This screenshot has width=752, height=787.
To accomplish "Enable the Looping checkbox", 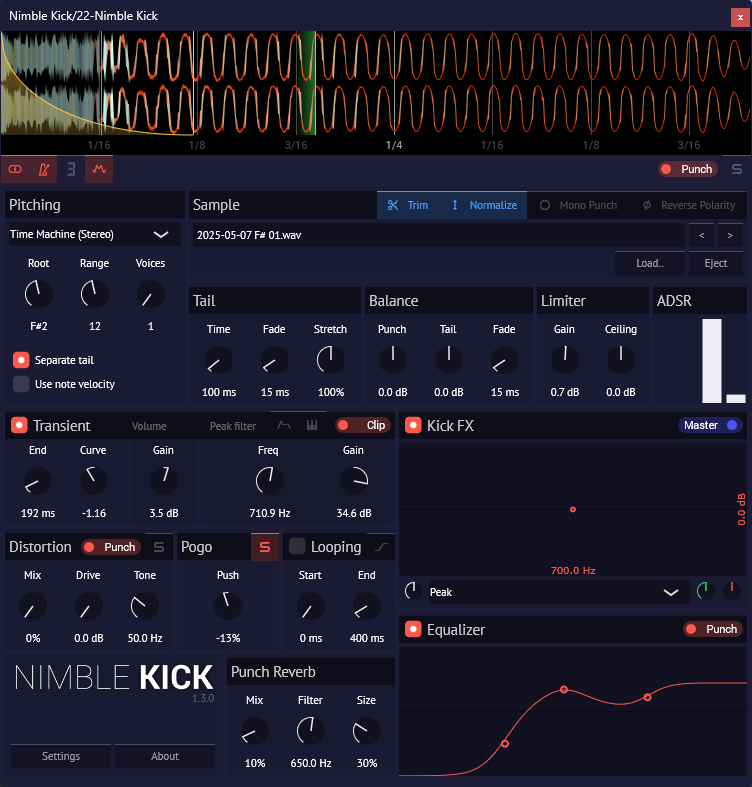I will point(297,547).
